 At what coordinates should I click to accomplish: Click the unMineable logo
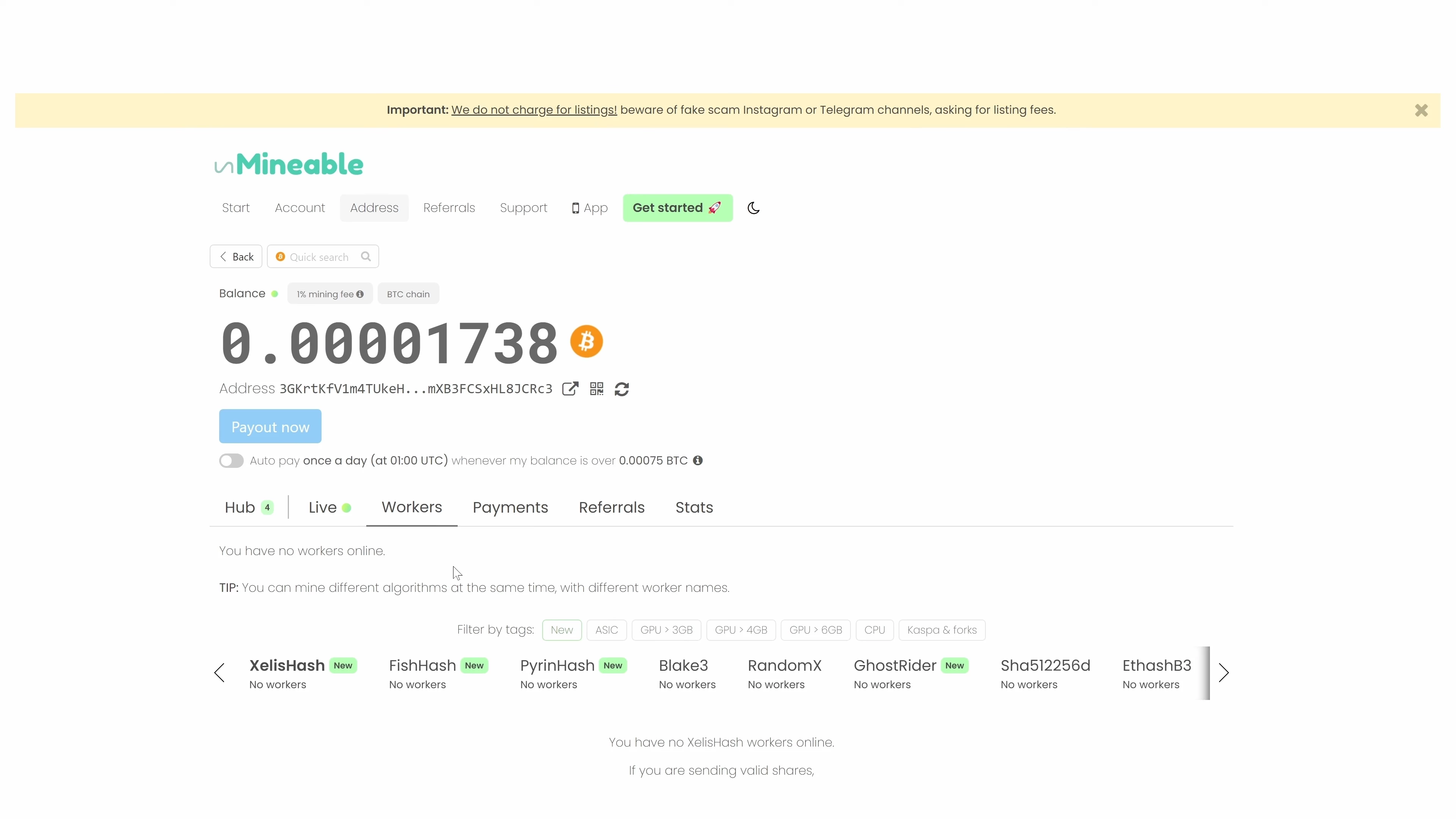[289, 165]
